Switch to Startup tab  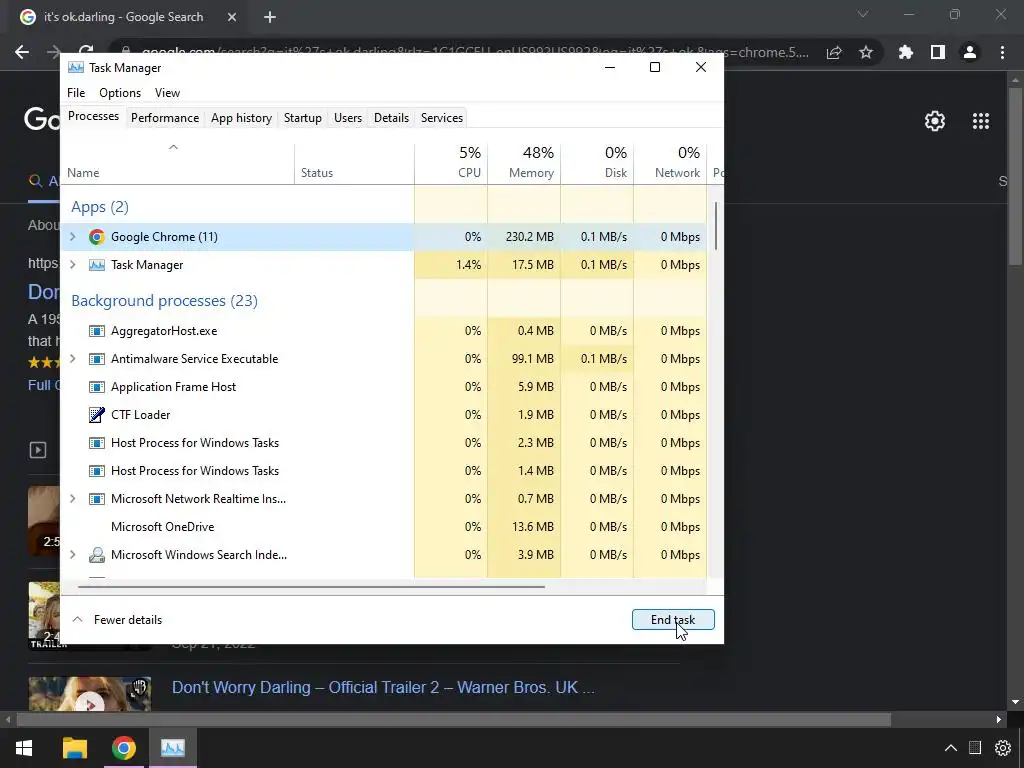pyautogui.click(x=302, y=118)
